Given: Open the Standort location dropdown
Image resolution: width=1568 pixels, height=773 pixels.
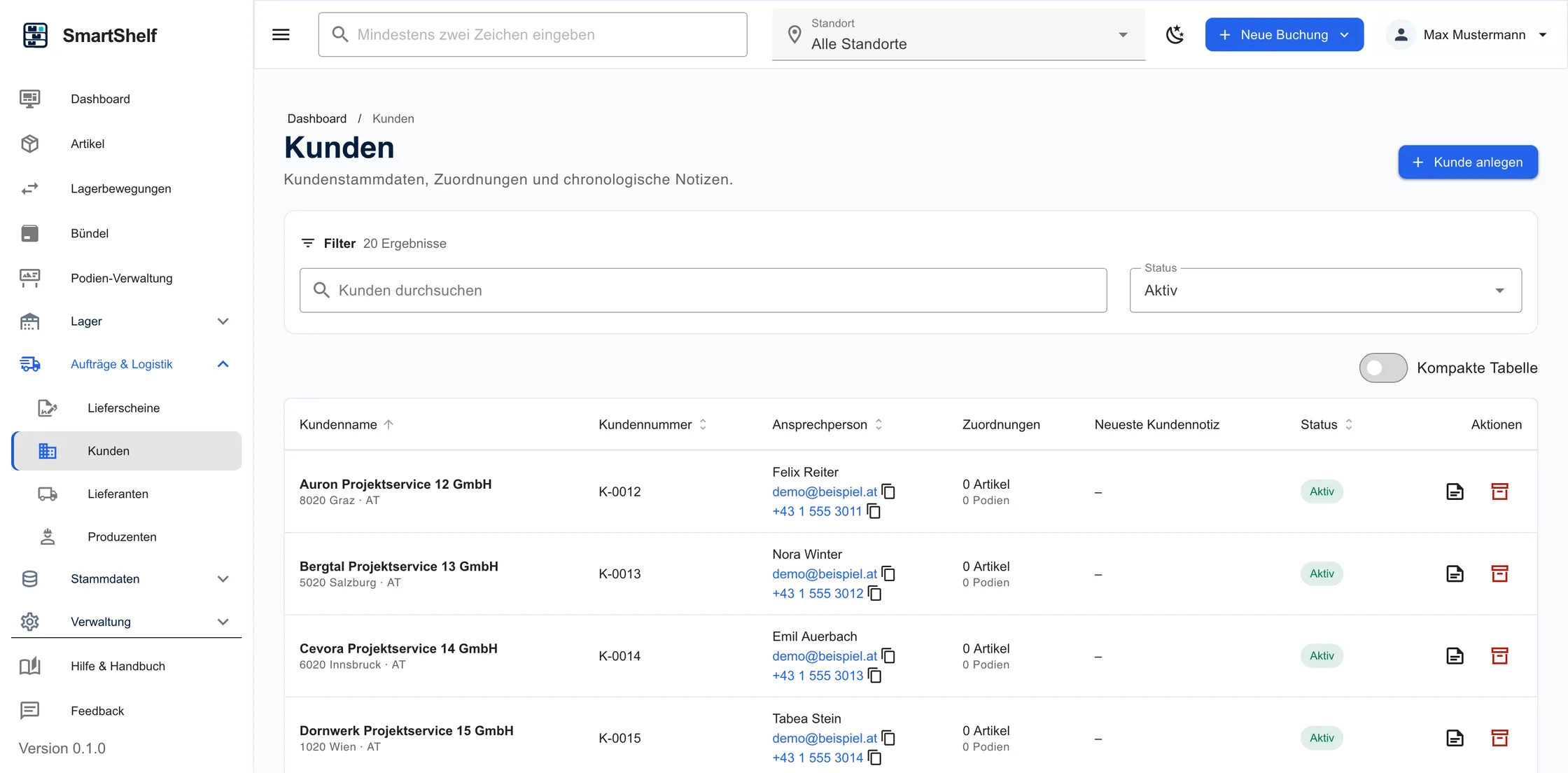Looking at the screenshot, I should pyautogui.click(x=958, y=34).
